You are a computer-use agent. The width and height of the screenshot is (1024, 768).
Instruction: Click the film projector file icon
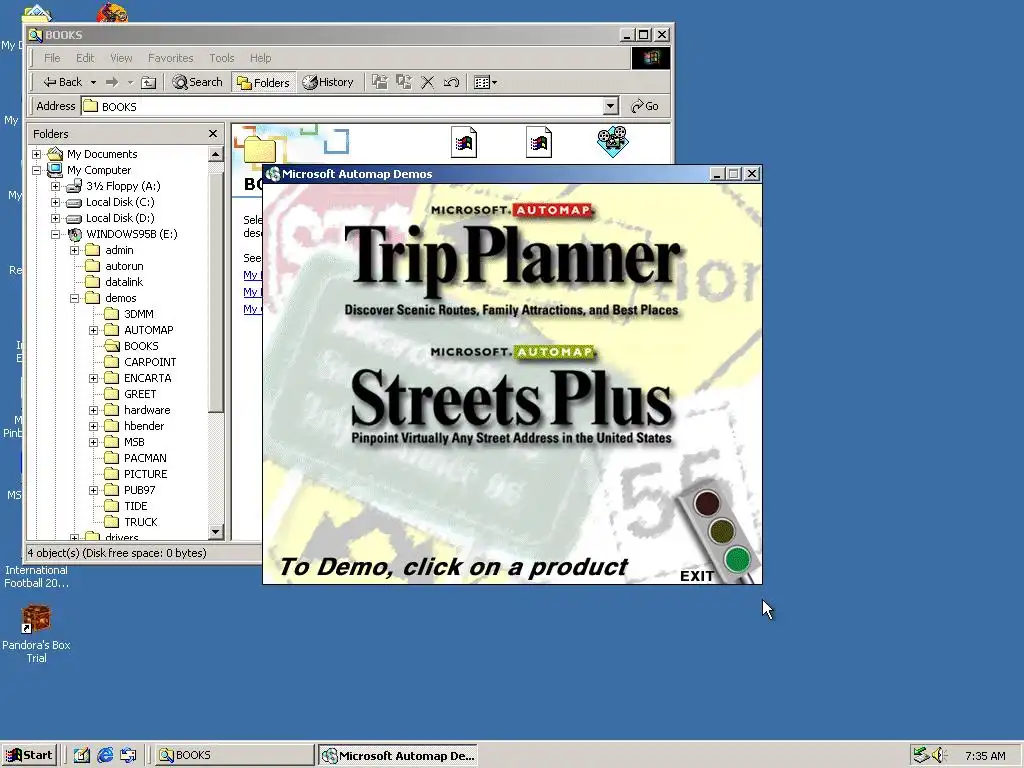click(x=613, y=141)
